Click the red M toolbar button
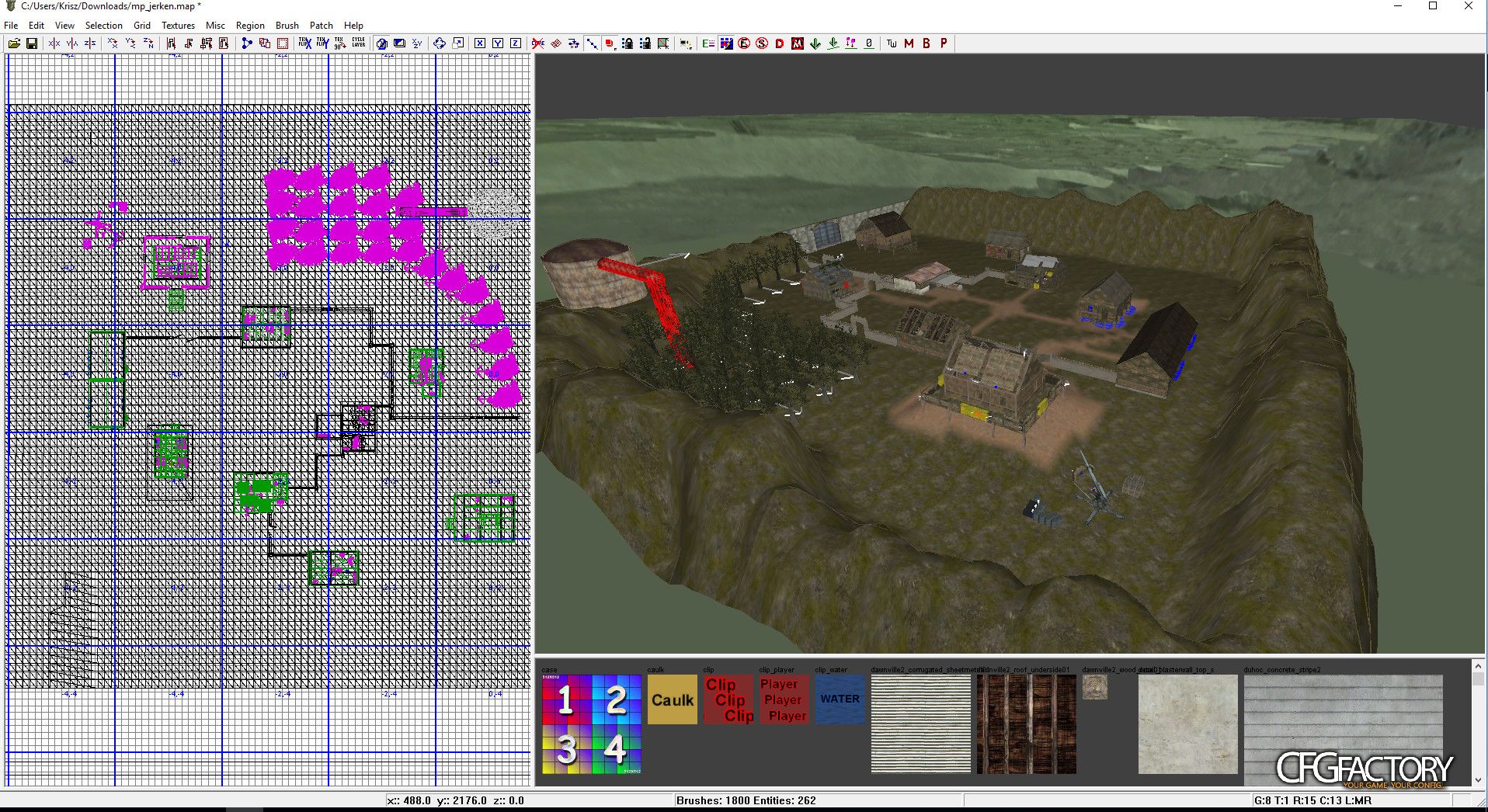 tap(909, 43)
